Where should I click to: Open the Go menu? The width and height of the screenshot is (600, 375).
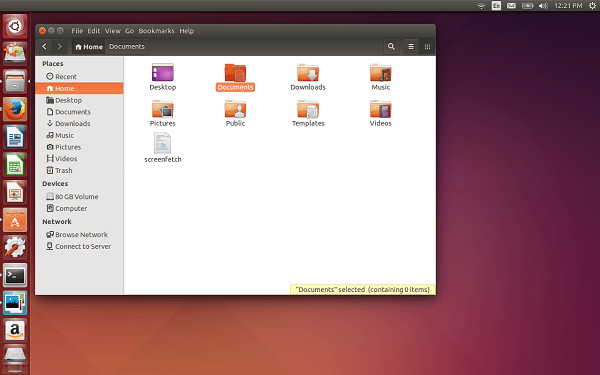[x=129, y=31]
